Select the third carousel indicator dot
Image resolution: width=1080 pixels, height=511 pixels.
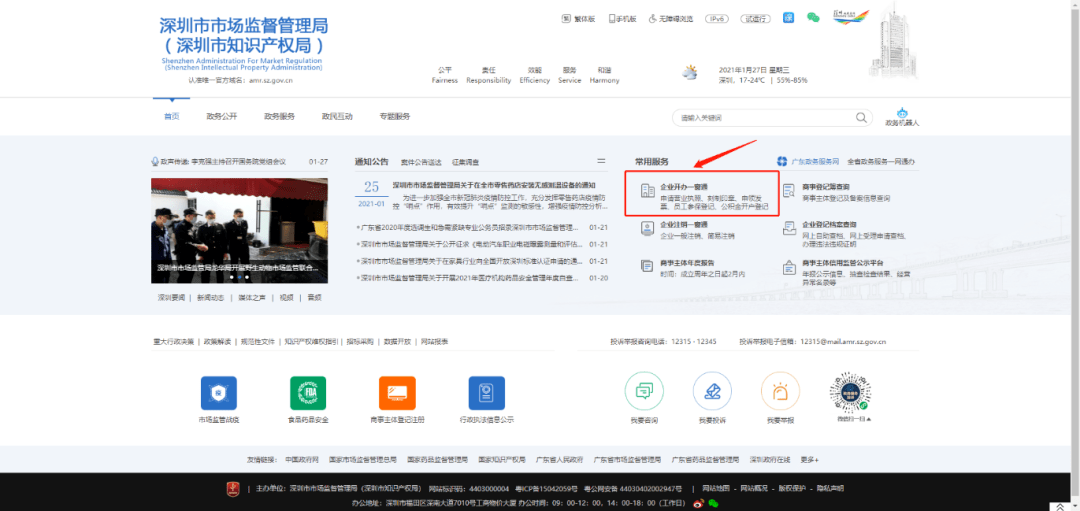click(x=247, y=277)
